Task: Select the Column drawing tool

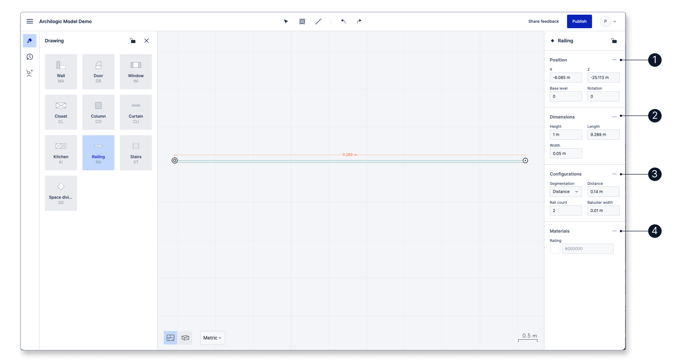Action: [x=98, y=112]
